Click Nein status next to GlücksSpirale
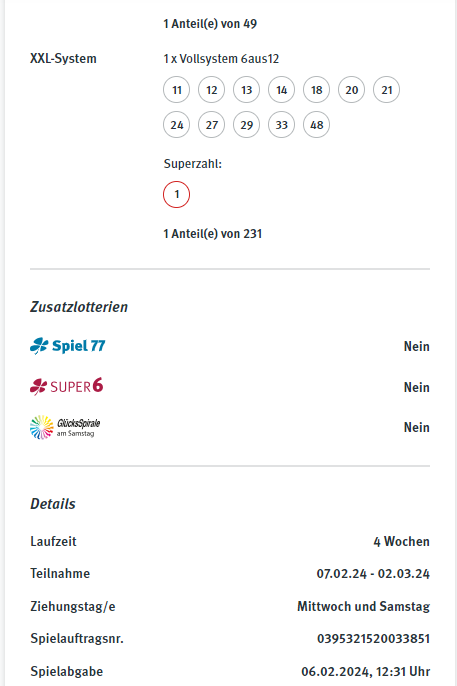The image size is (457, 686). click(416, 427)
